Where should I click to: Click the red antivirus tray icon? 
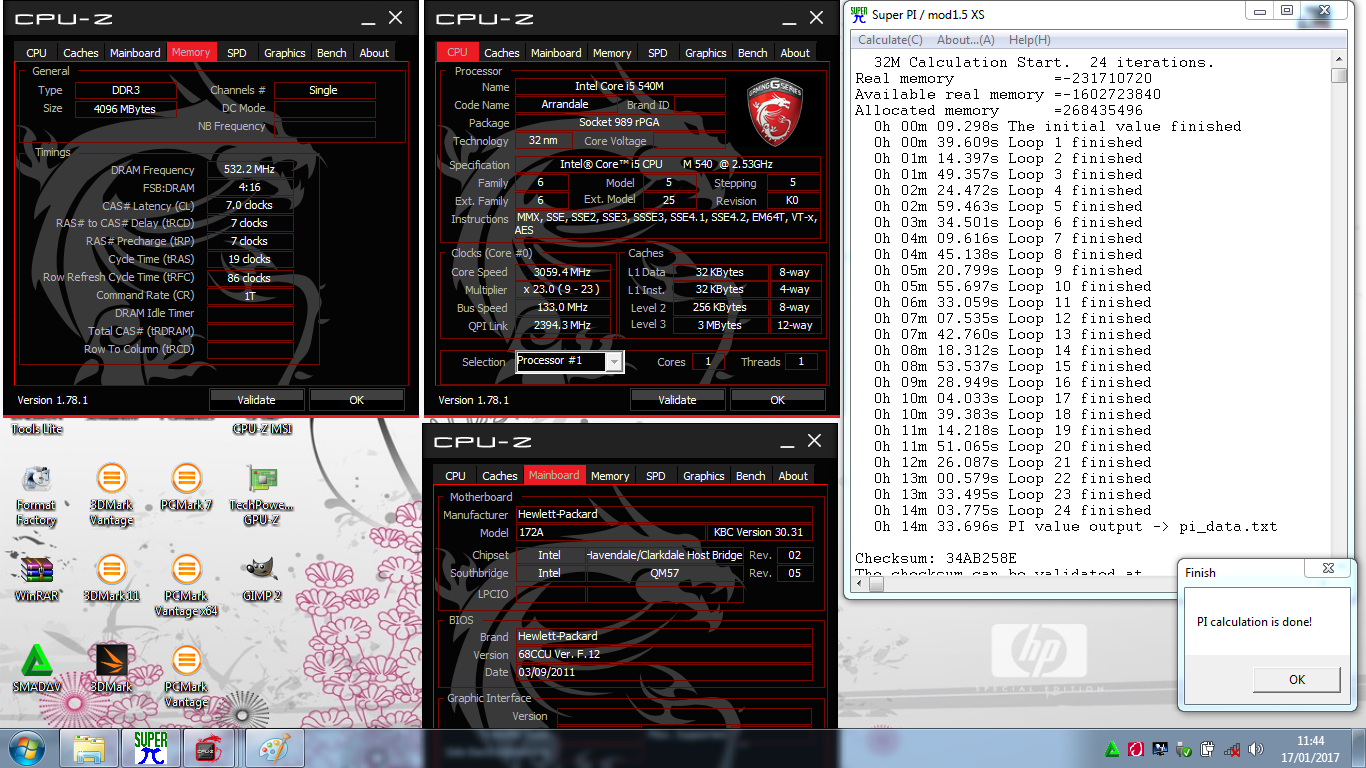click(1136, 749)
